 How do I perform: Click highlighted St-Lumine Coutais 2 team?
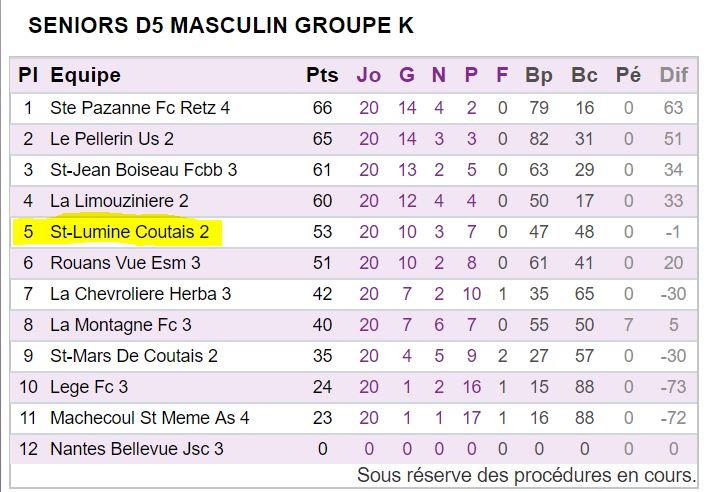click(130, 232)
